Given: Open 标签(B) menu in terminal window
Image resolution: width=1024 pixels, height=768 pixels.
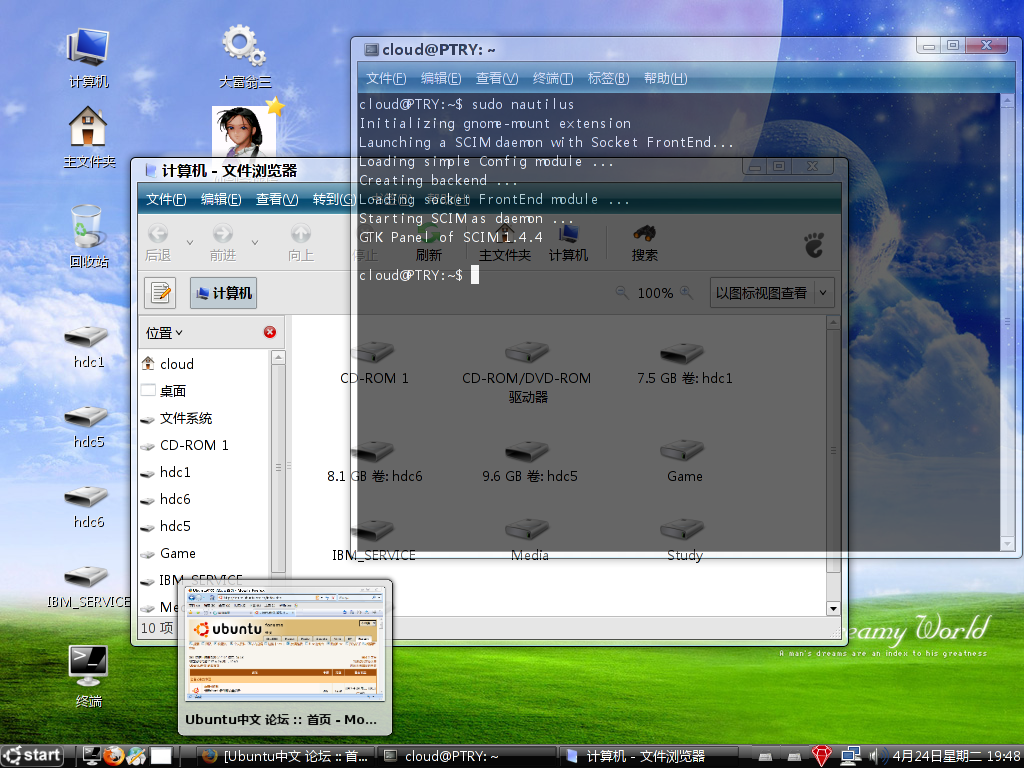Looking at the screenshot, I should 608,78.
